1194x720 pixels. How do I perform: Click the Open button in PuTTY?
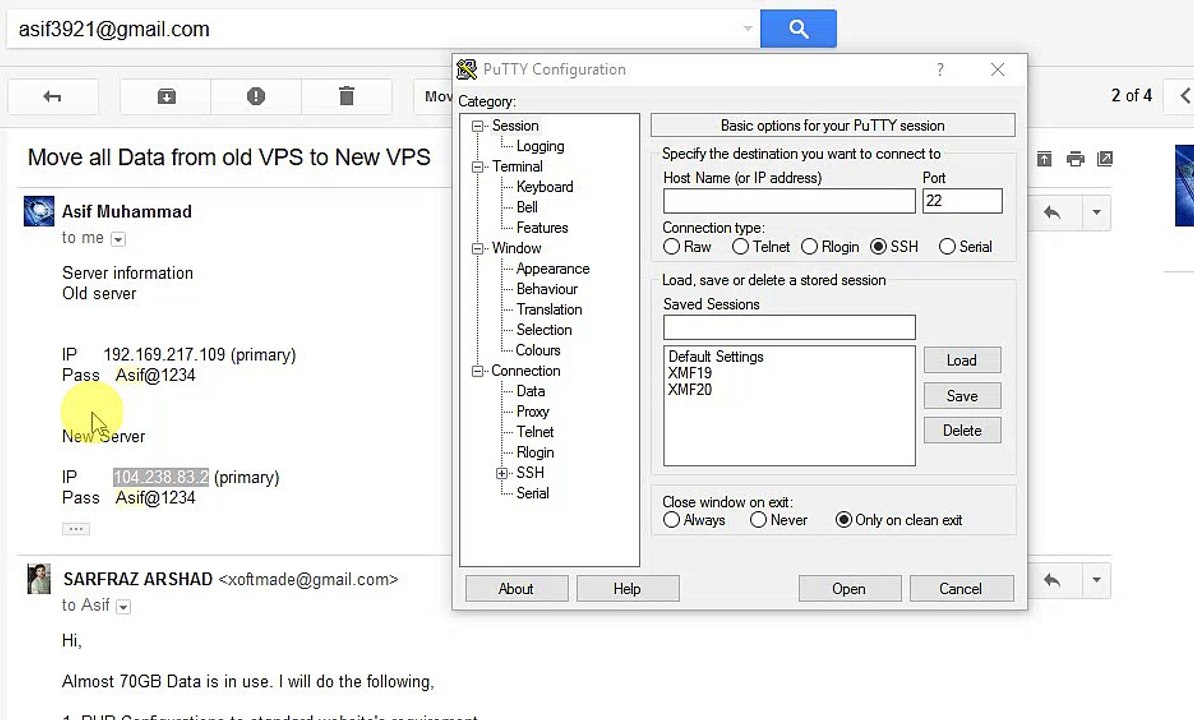tap(849, 589)
